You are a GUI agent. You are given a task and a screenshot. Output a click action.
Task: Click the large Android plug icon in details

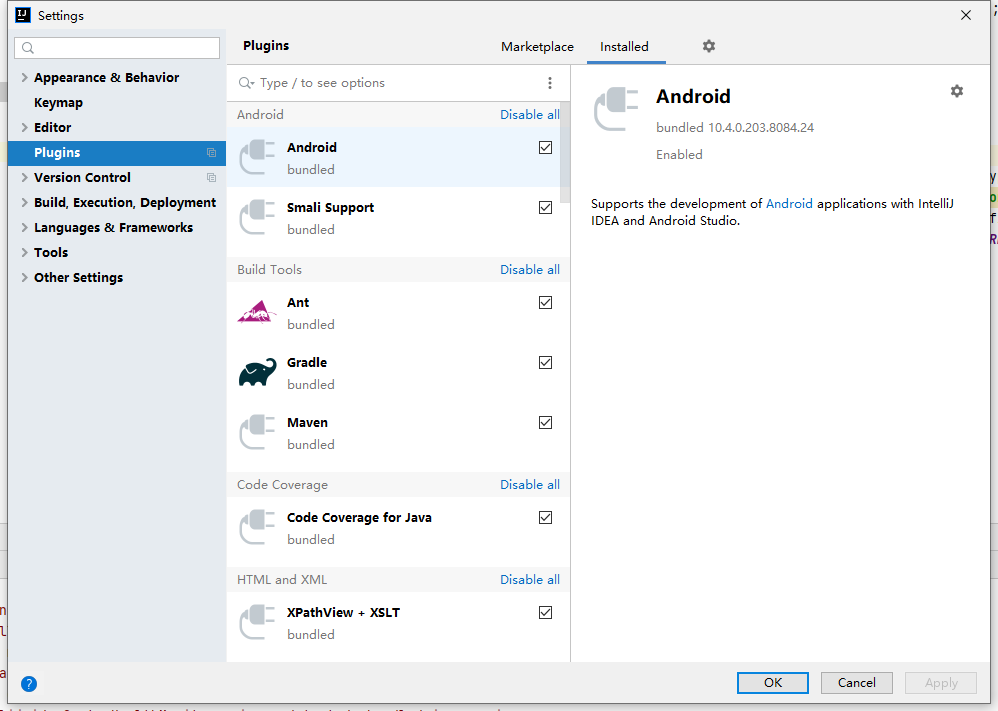tap(616, 109)
